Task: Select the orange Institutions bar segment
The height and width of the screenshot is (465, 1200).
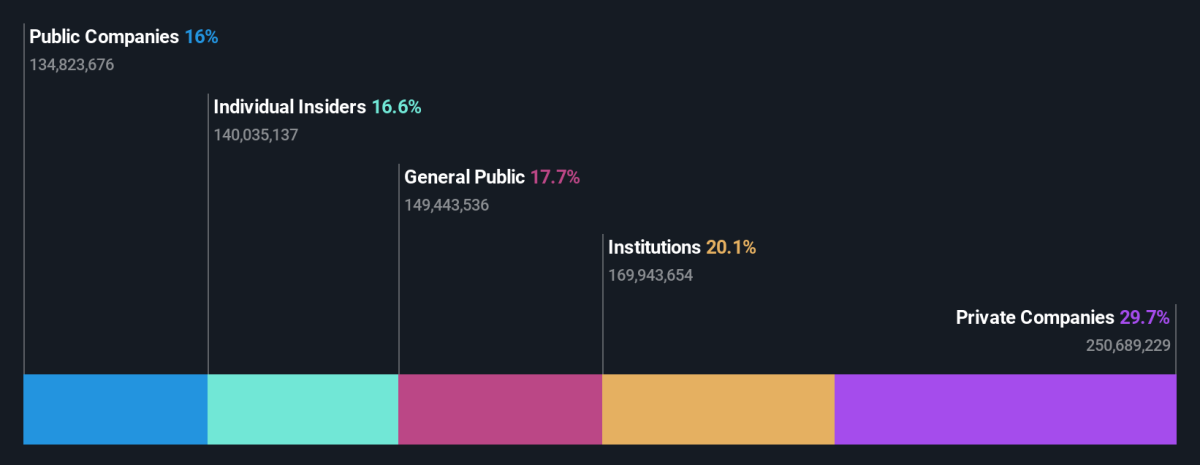Action: [x=718, y=409]
